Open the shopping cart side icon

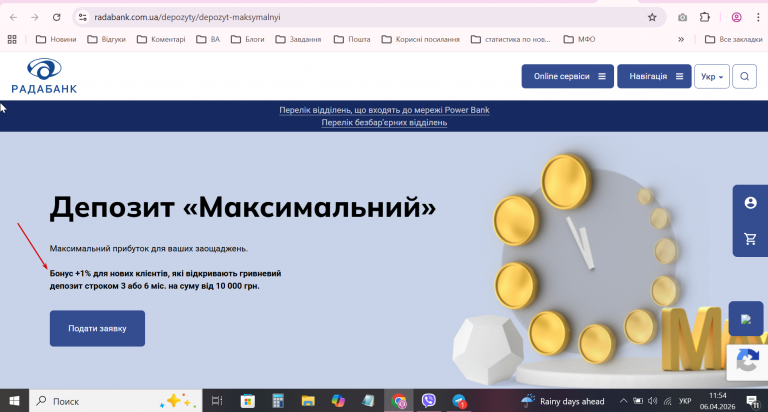[x=750, y=239]
